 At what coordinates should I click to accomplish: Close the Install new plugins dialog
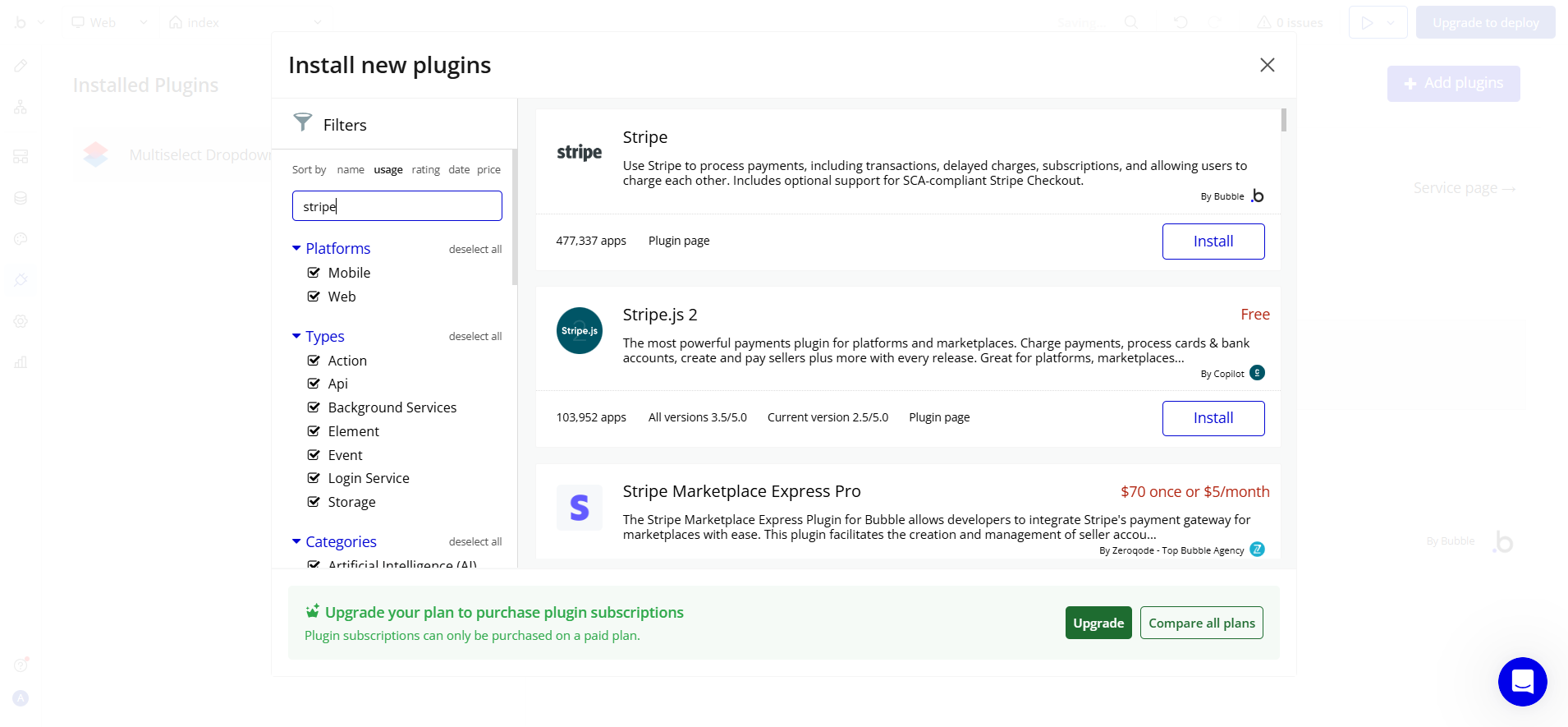1267,65
